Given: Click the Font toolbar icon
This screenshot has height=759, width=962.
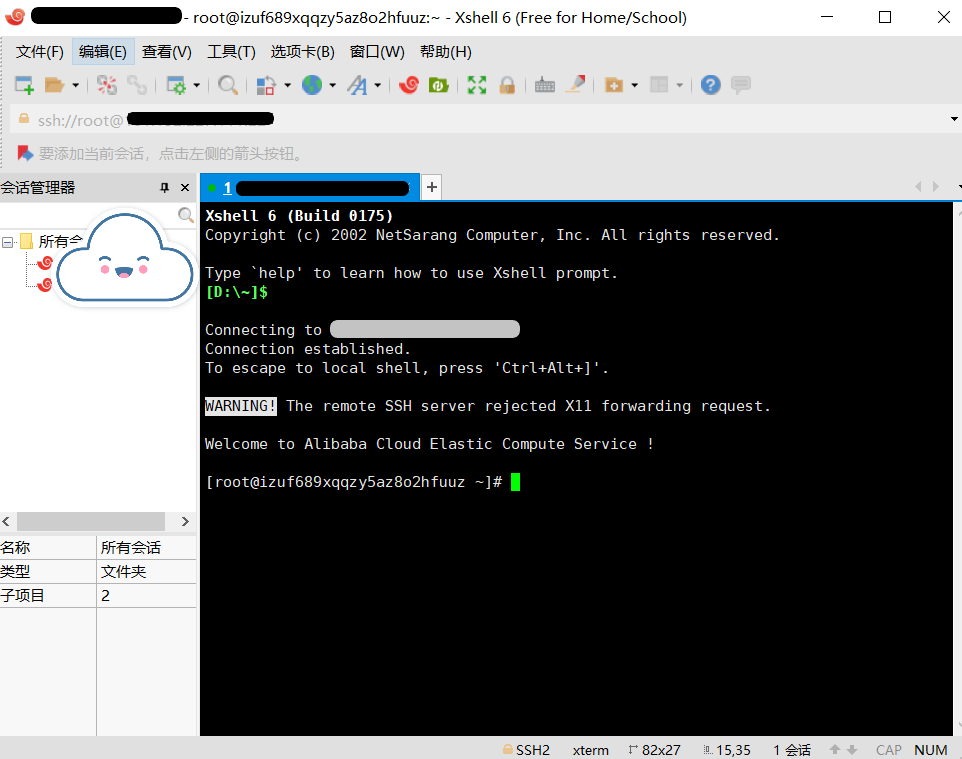Looking at the screenshot, I should pos(357,85).
